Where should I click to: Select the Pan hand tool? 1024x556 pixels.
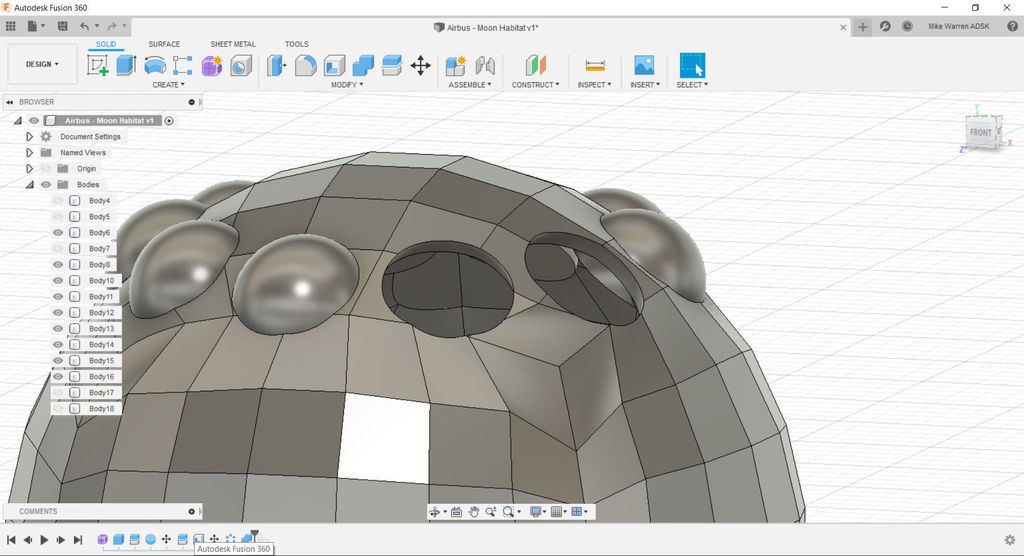point(474,512)
